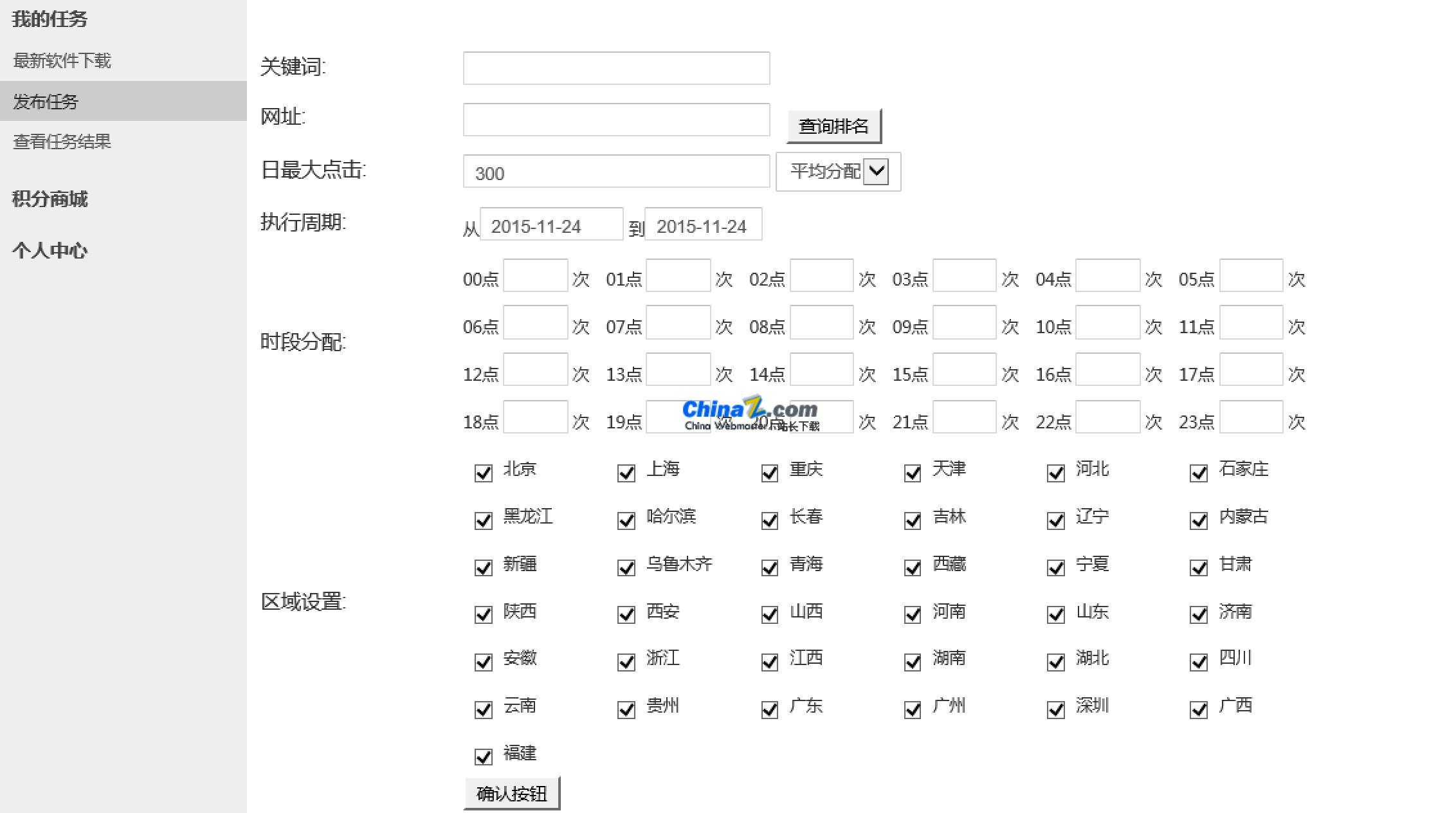Open 查看任务结果 in the sidebar
The image size is (1456, 813).
click(x=62, y=142)
